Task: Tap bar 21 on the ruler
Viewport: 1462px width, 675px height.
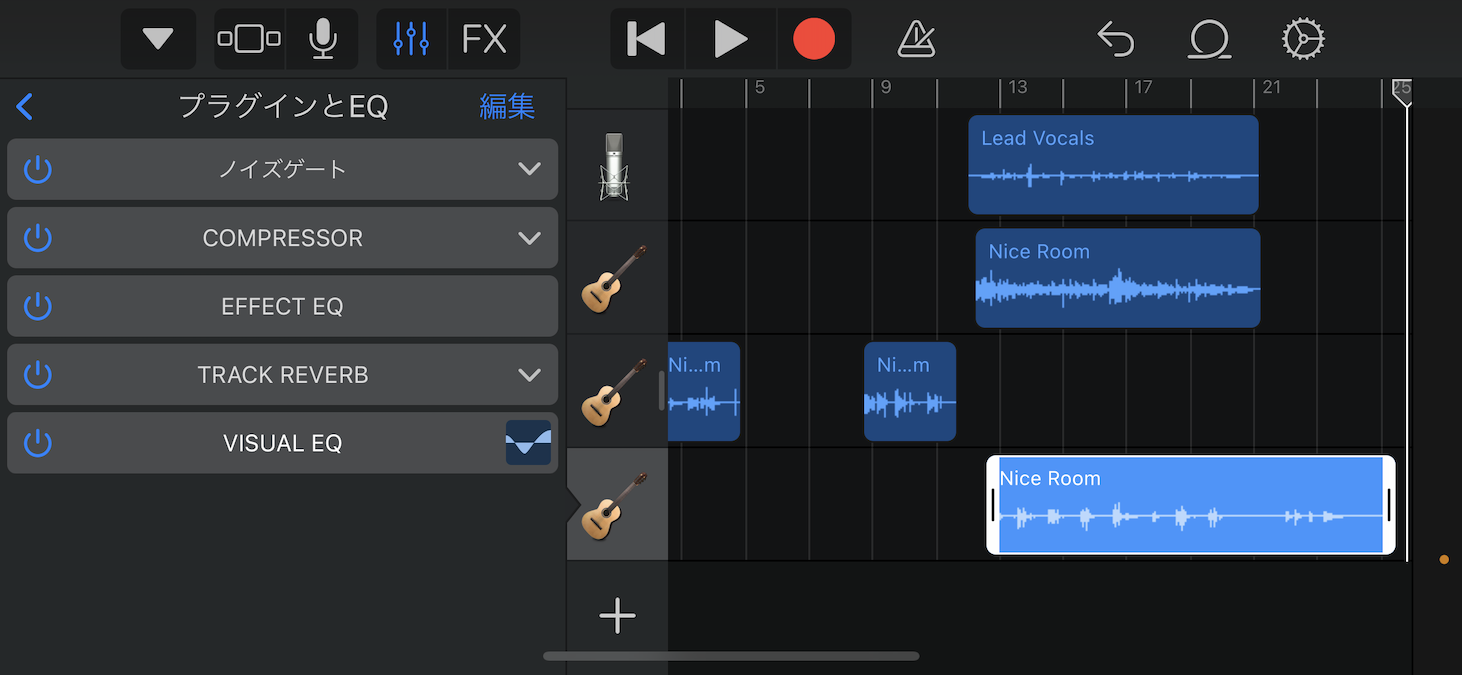Action: pos(1271,88)
